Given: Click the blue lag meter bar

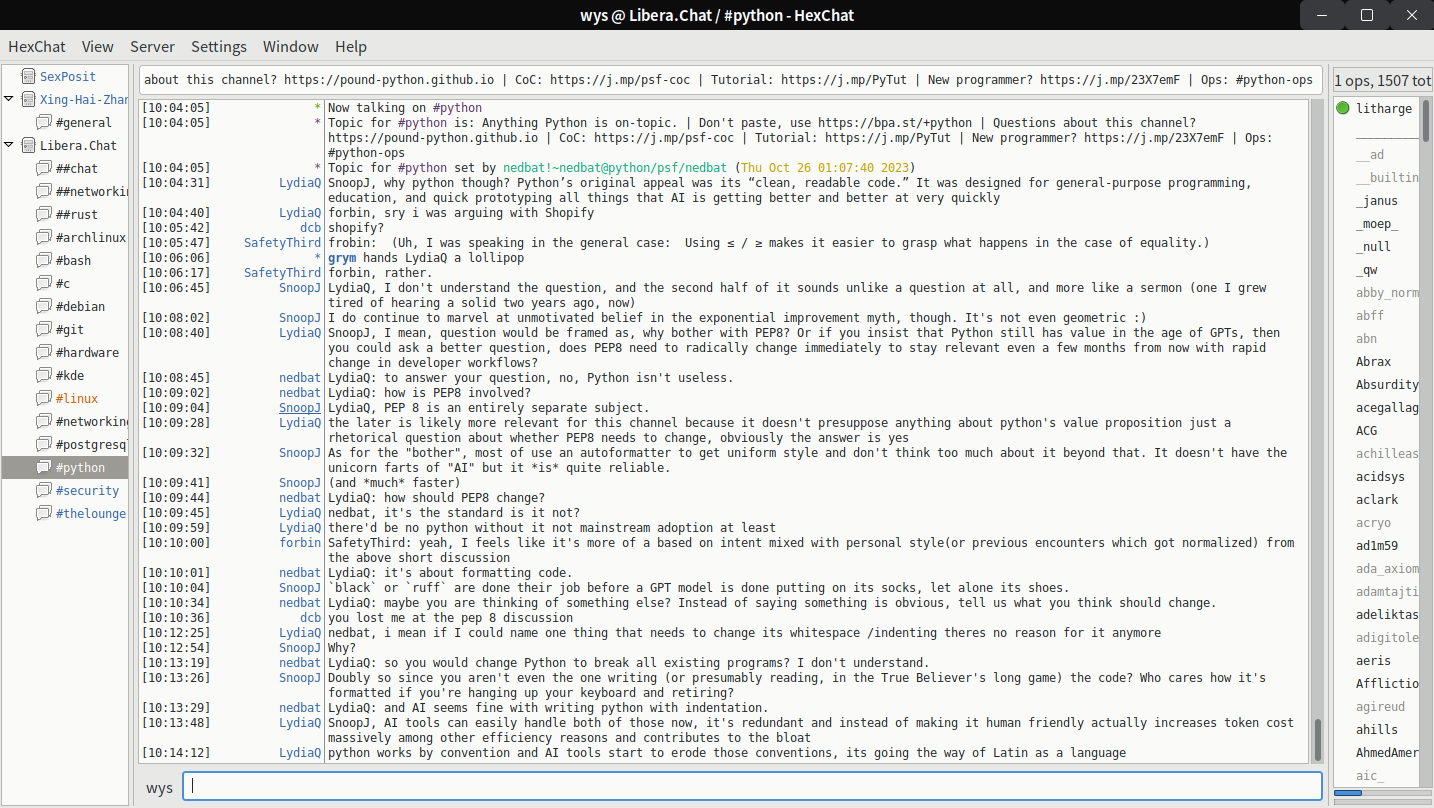Looking at the screenshot, I should 1348,793.
